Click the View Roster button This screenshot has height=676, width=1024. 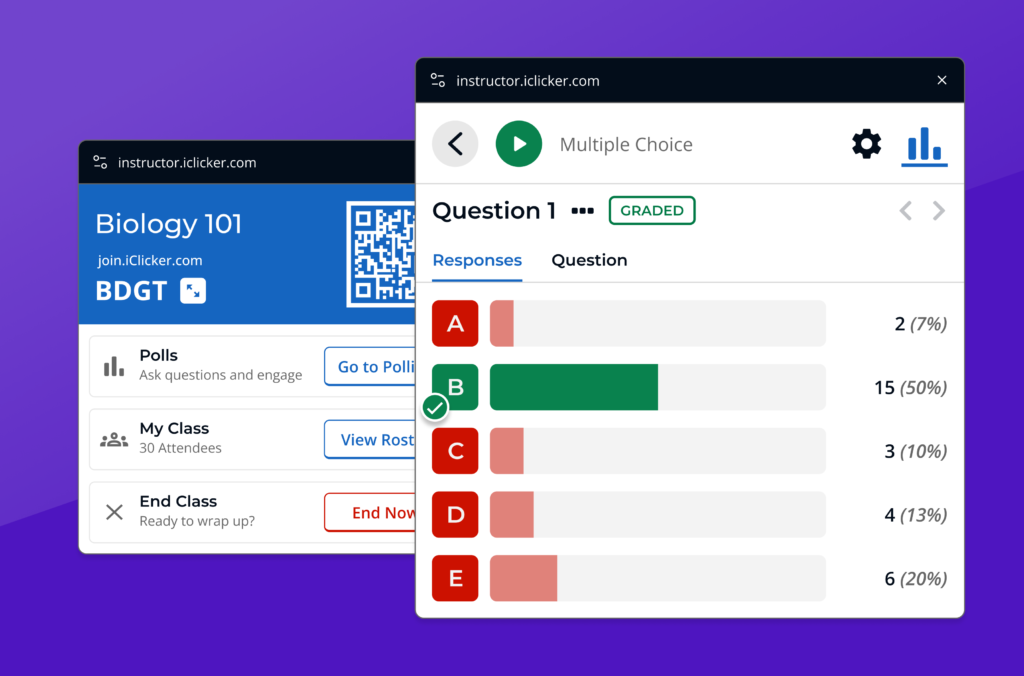click(x=370, y=440)
